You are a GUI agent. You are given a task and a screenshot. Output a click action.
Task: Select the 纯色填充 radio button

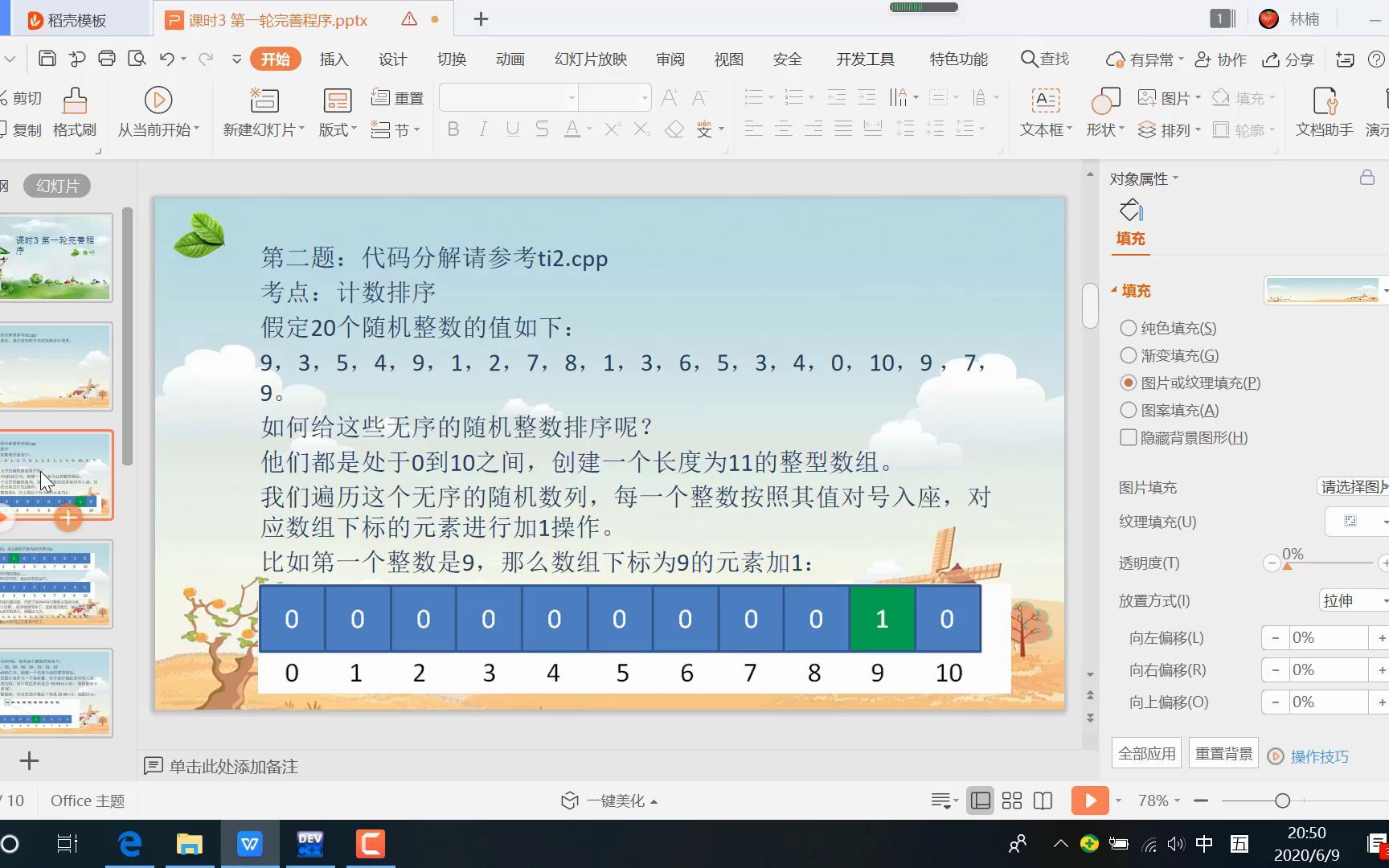click(1129, 328)
